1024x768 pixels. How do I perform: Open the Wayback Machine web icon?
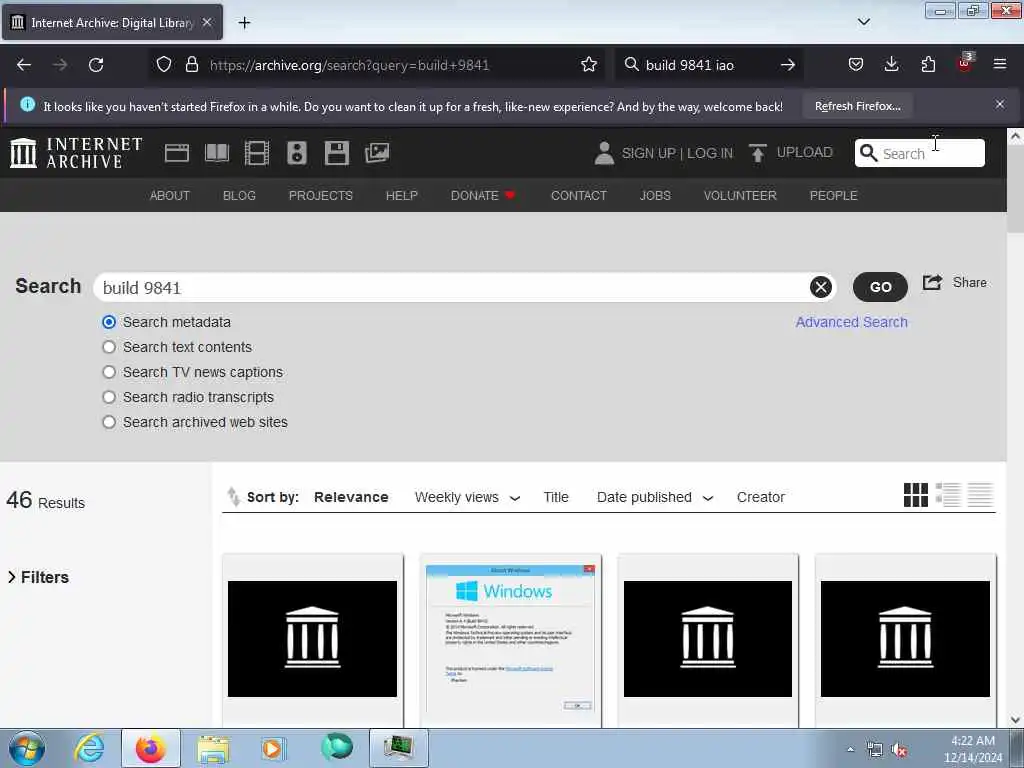point(176,153)
